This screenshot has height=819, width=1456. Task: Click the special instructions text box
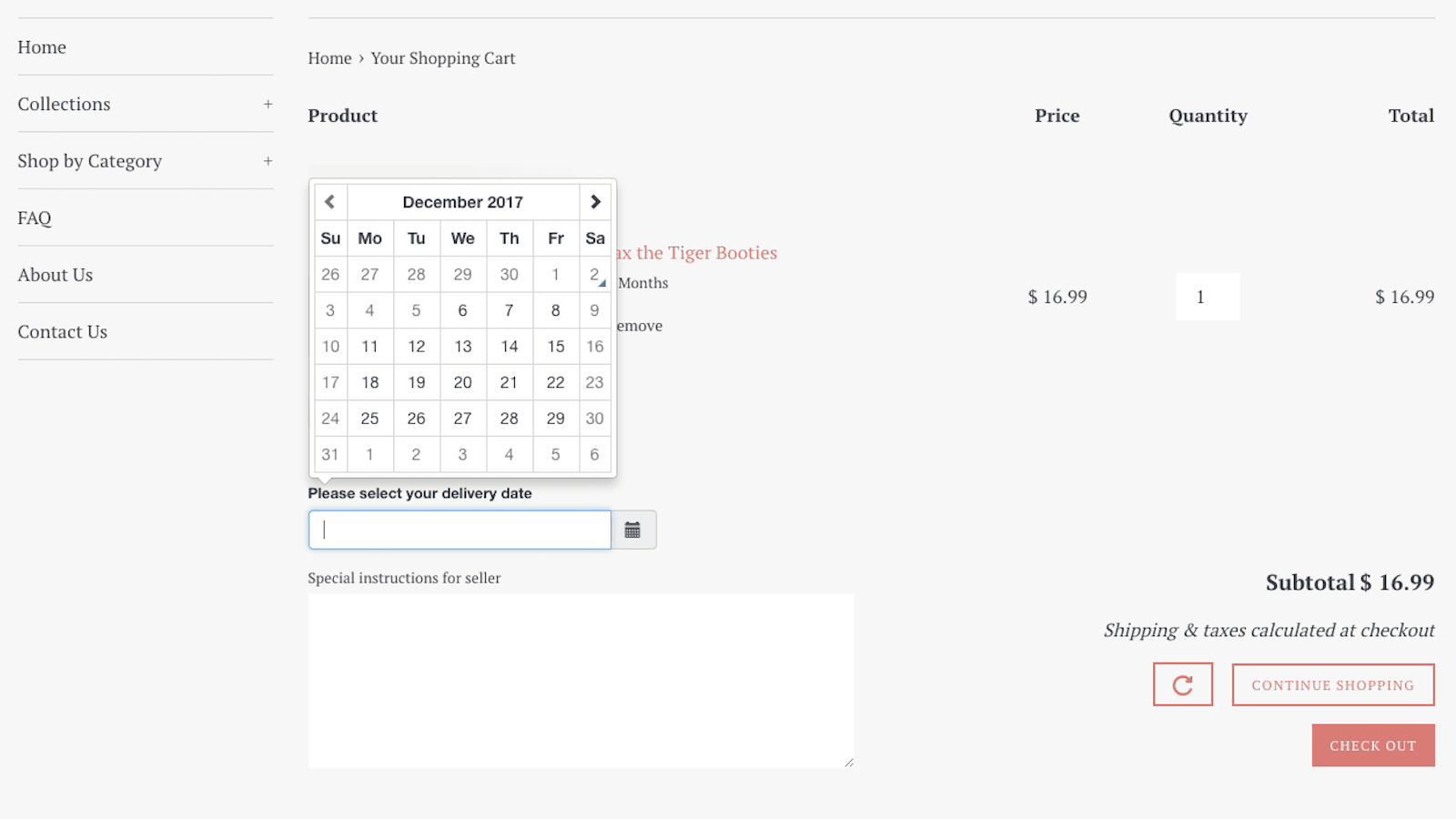tap(581, 681)
